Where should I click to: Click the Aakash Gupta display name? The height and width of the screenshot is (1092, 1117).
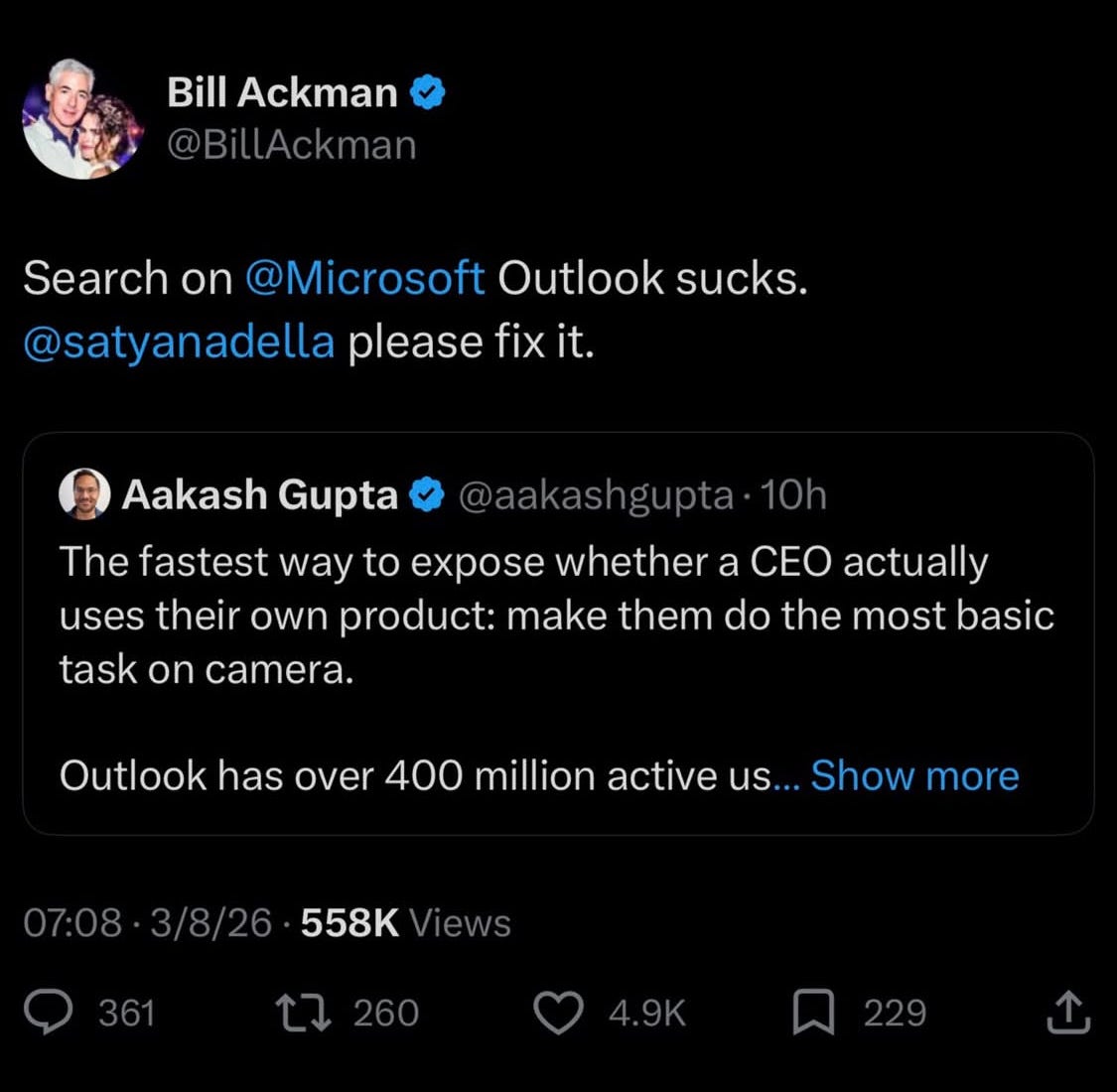point(259,495)
